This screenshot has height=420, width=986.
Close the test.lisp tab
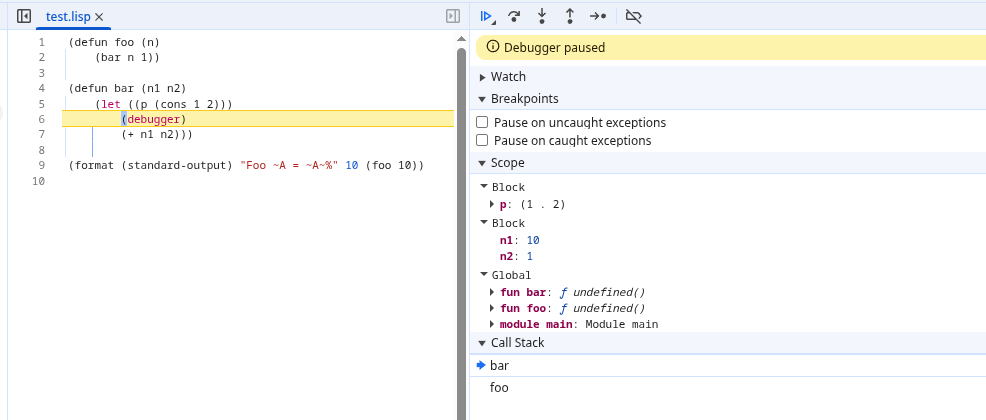point(99,17)
